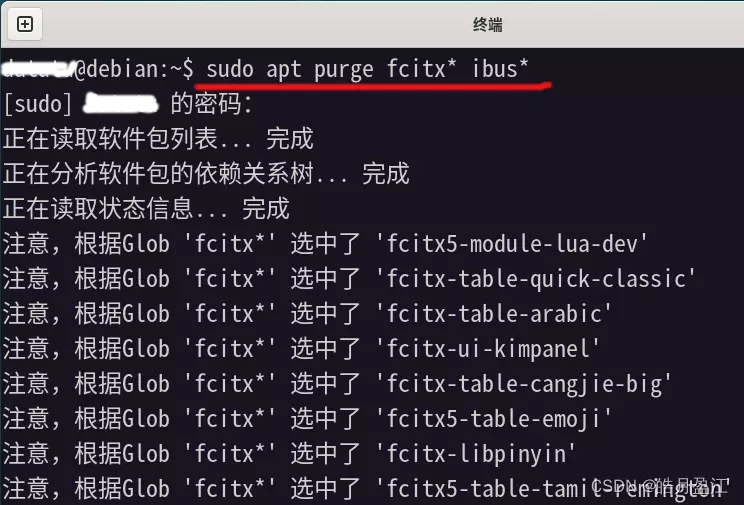
Task: Open a new terminal tab
Action: coord(25,24)
